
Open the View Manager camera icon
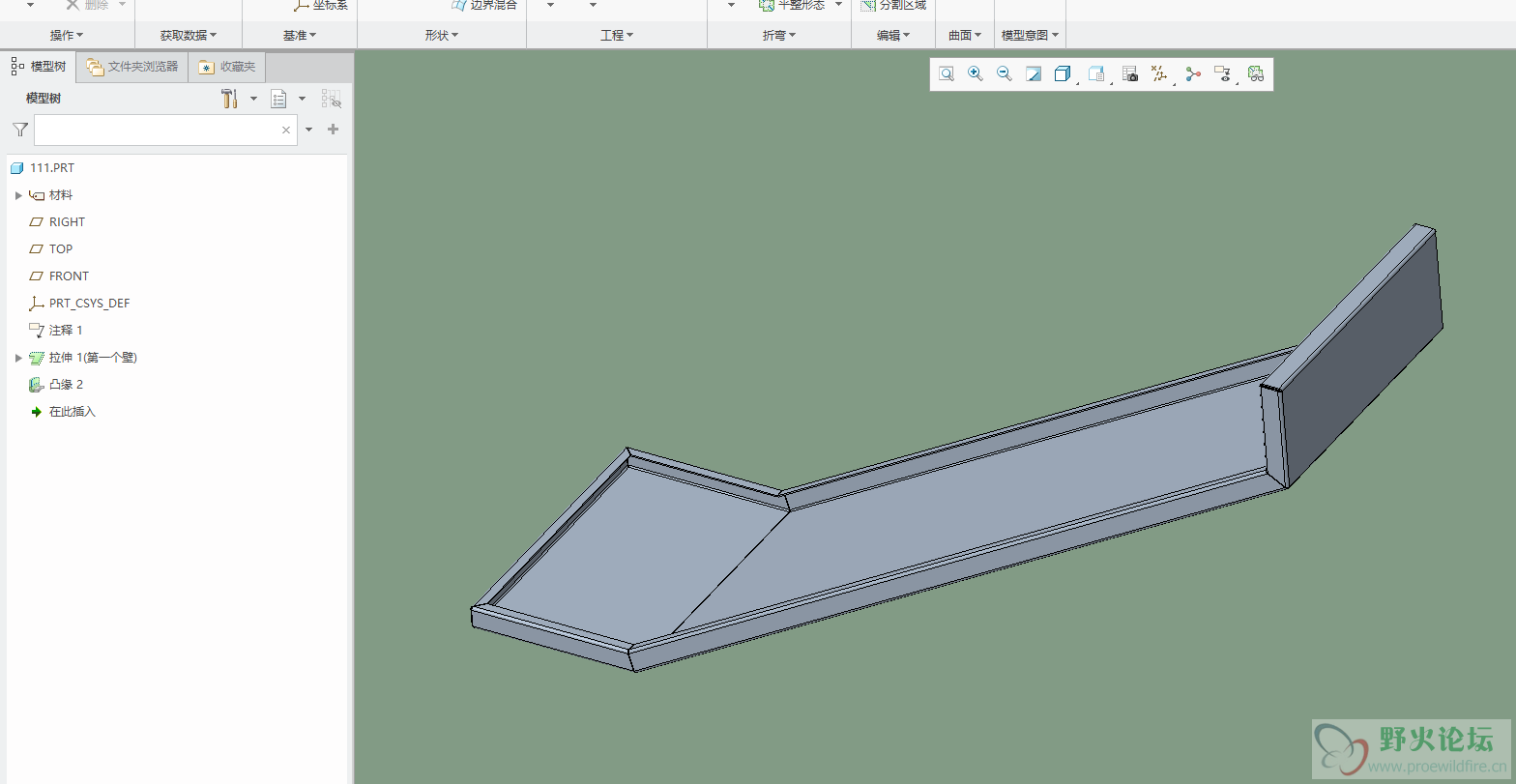coord(1129,74)
